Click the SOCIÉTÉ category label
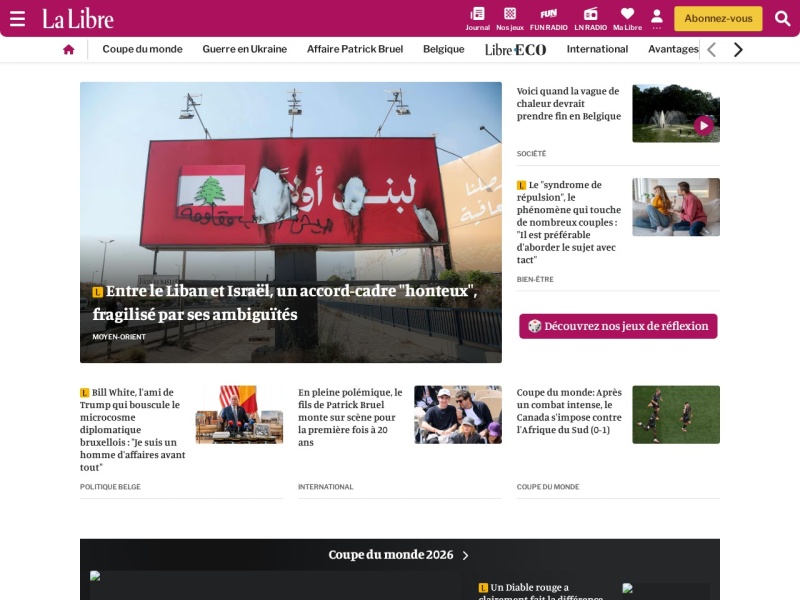 [x=531, y=154]
